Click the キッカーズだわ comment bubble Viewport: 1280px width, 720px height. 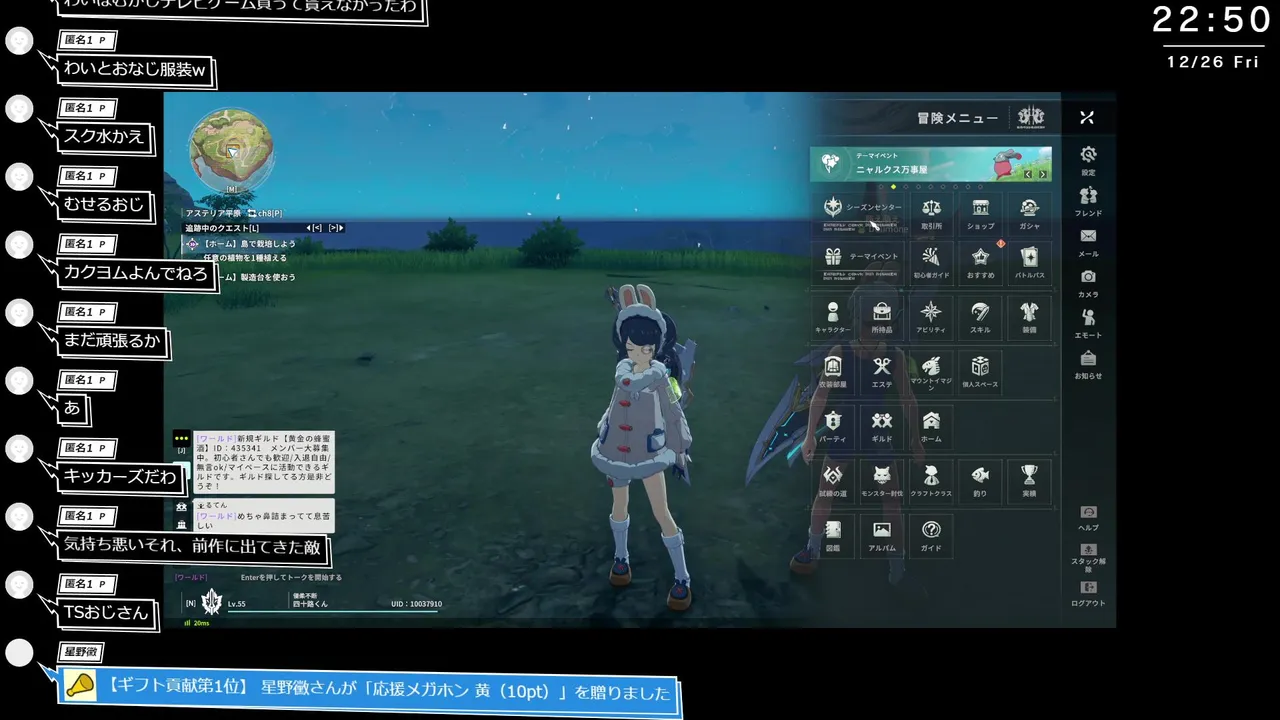click(120, 477)
